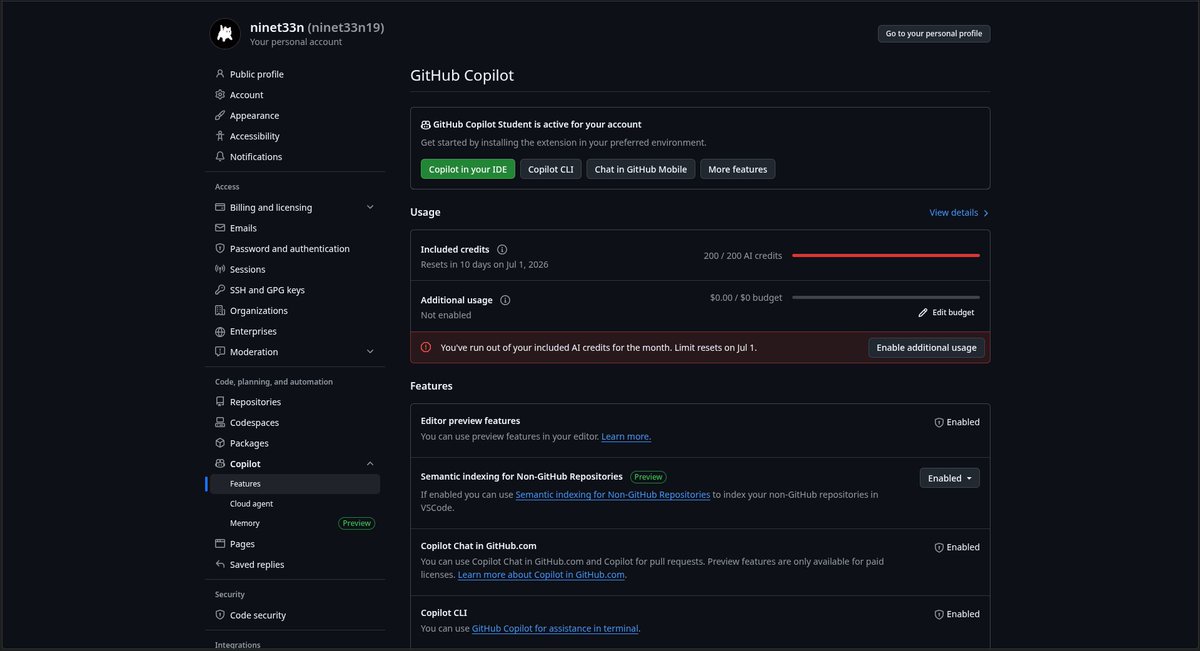Open Learn more about Copilot in GitHub.com link

click(542, 575)
